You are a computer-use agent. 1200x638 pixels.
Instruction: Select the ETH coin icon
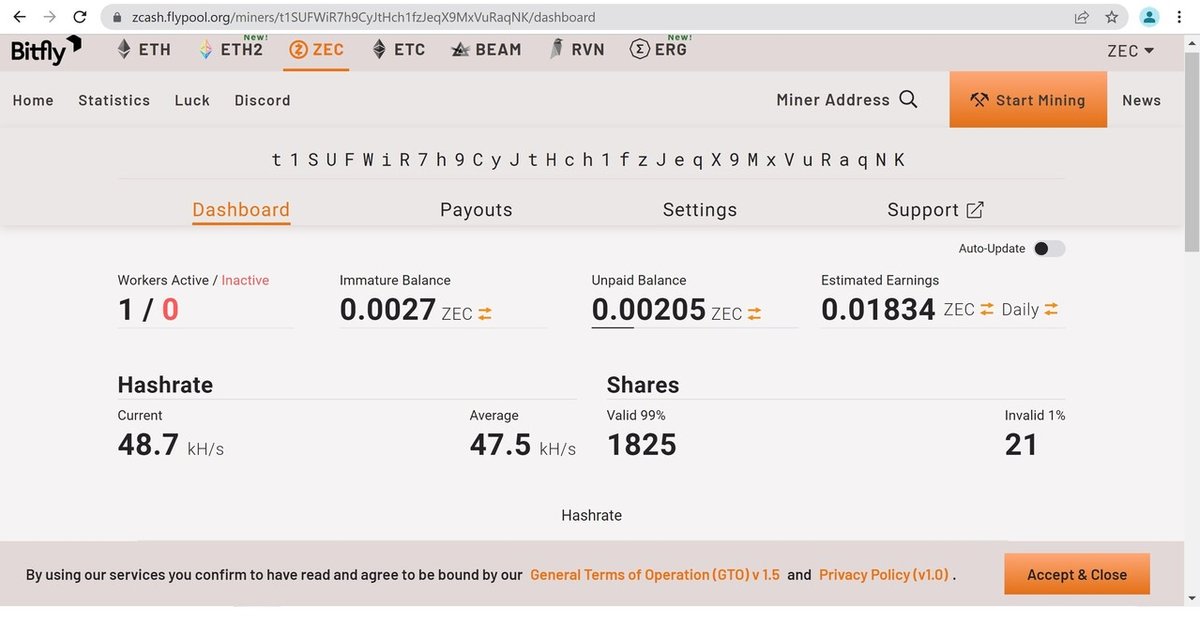pos(124,49)
